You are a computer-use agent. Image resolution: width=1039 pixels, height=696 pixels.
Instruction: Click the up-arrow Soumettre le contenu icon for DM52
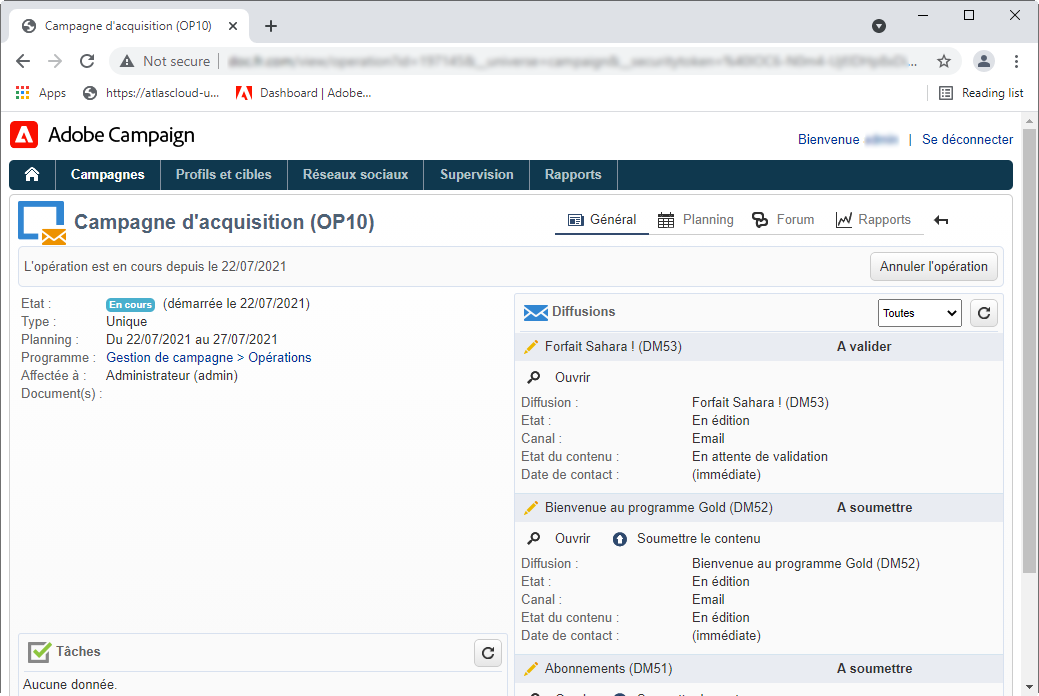click(620, 539)
